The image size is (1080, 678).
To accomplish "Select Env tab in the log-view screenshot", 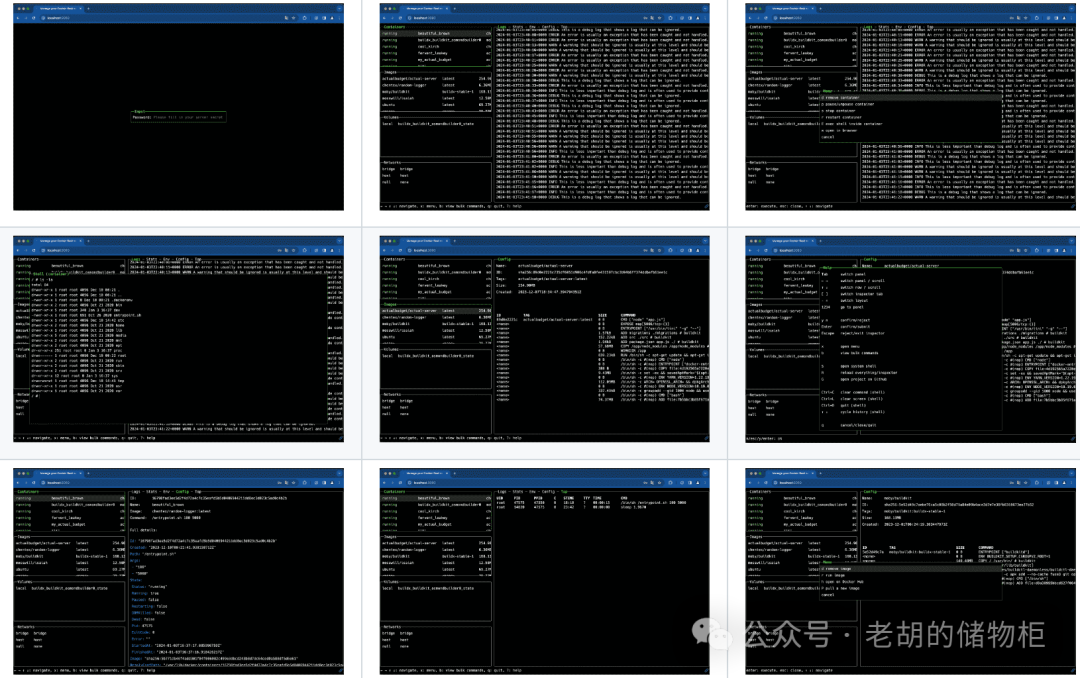I will coord(534,27).
